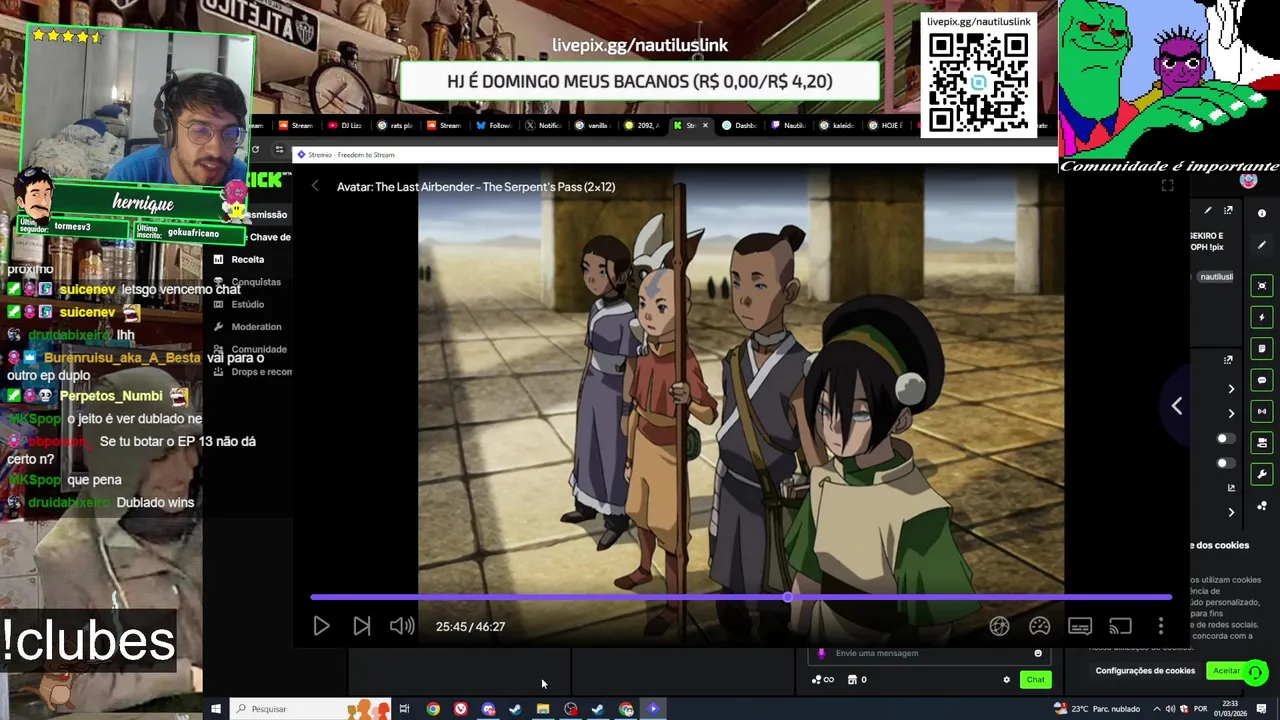Expand the second chevron row in Kick panel
This screenshot has height=720, width=1280.
pos(1231,413)
